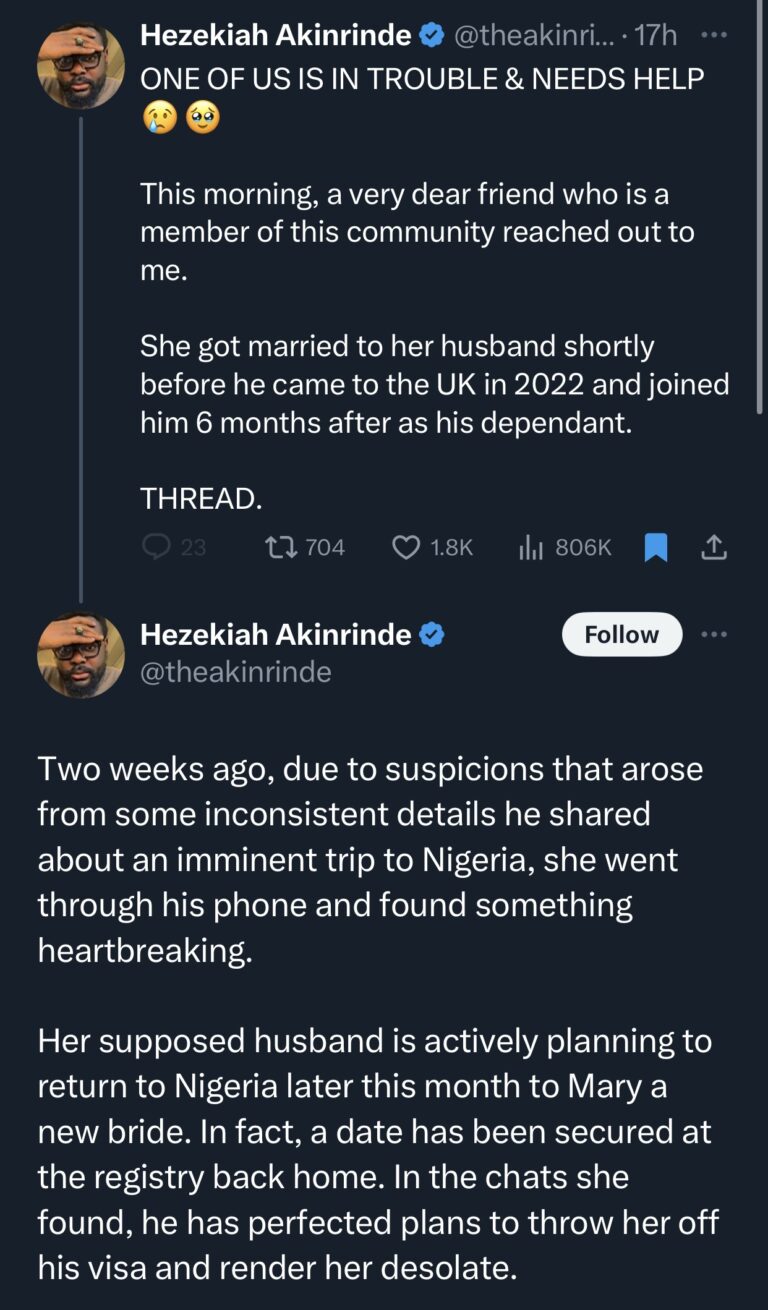Open more options next to the Follow button
Screen dimensions: 768x1310
point(715,634)
